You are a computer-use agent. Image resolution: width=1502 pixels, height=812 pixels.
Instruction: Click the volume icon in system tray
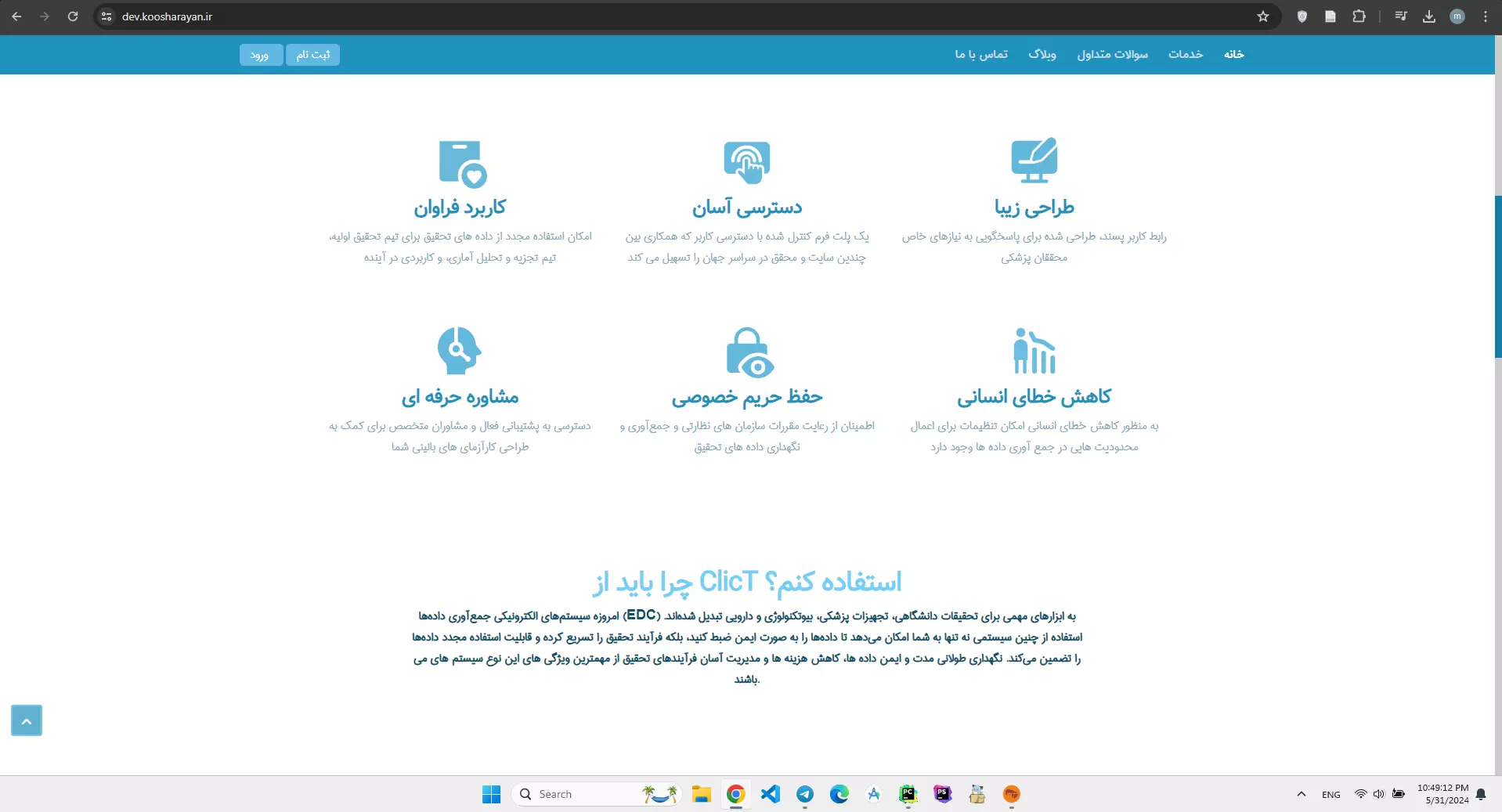click(x=1379, y=794)
